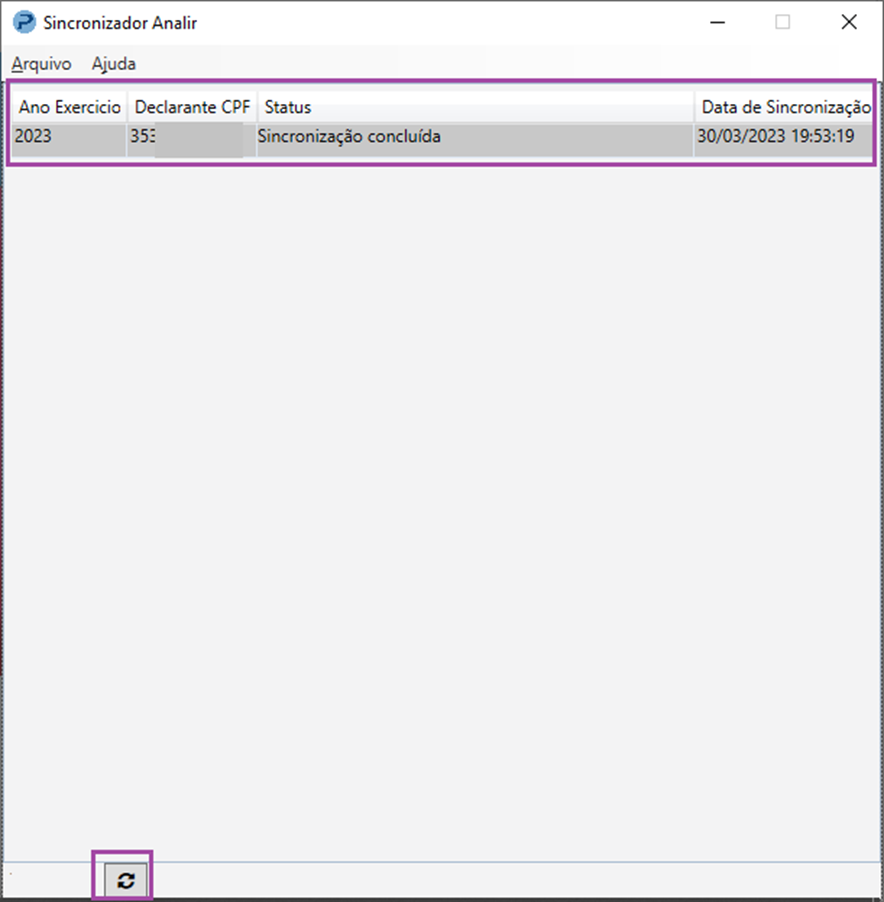Minimize the Sincronizador Analir window
This screenshot has width=884, height=902.
coord(717,22)
